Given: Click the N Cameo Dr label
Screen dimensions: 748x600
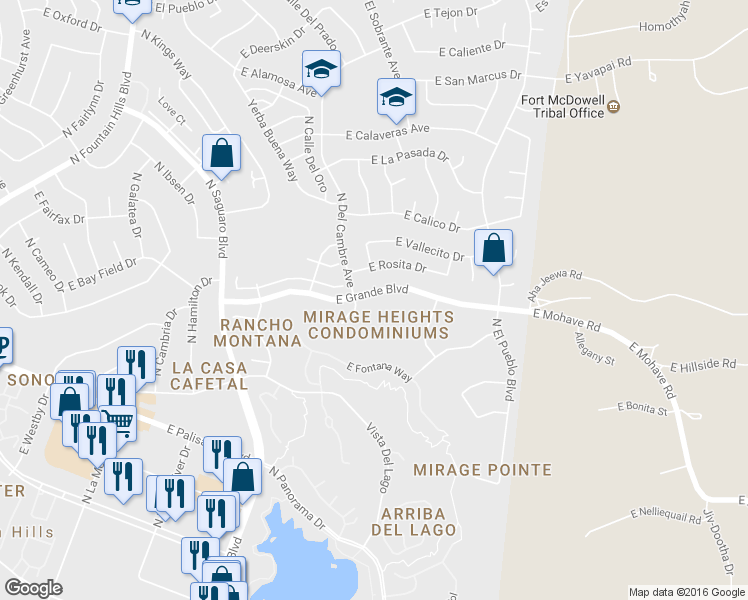Looking at the screenshot, I should tap(44, 265).
